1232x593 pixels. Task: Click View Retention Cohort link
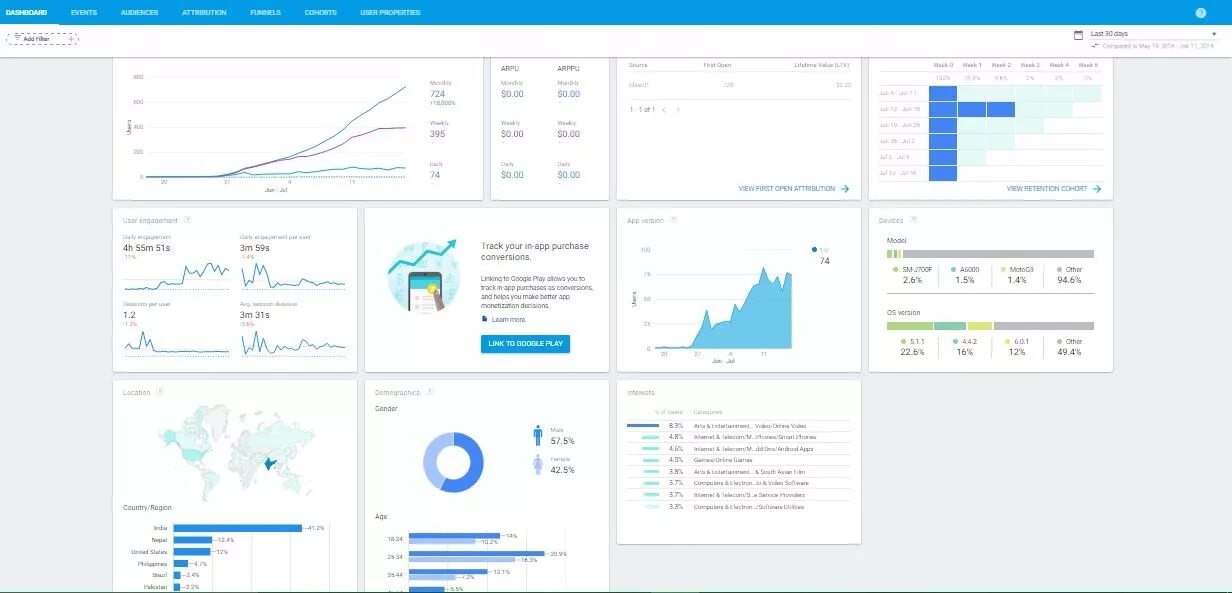point(1048,188)
